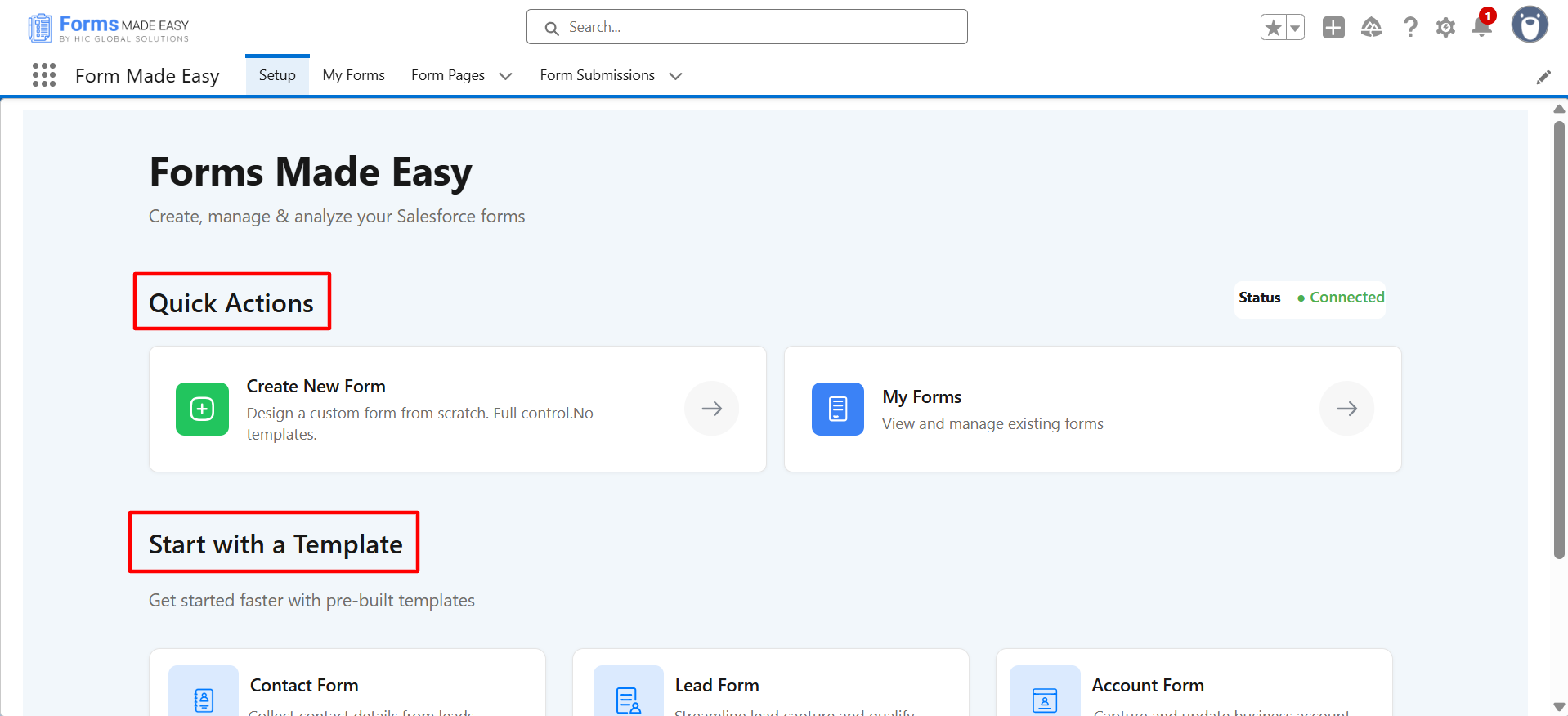Click the edit navigation pencil icon
Image resolution: width=1568 pixels, height=716 pixels.
[x=1543, y=77]
